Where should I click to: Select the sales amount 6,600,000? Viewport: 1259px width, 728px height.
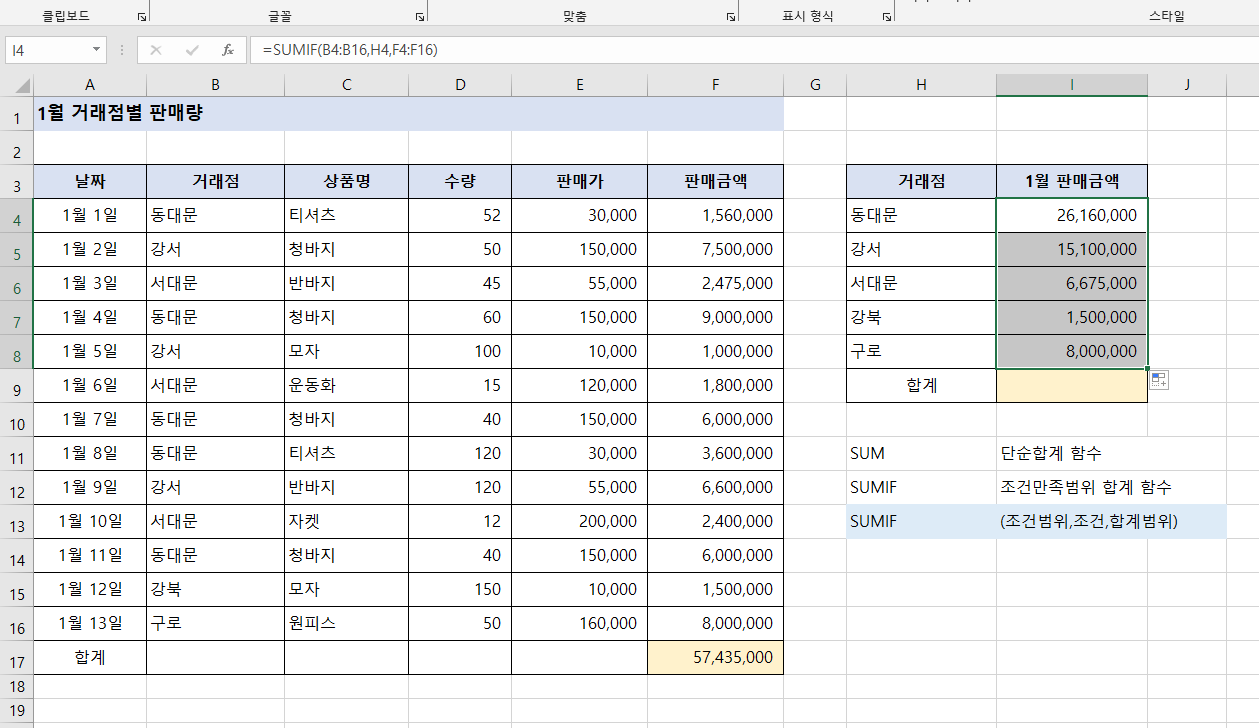(x=715, y=488)
